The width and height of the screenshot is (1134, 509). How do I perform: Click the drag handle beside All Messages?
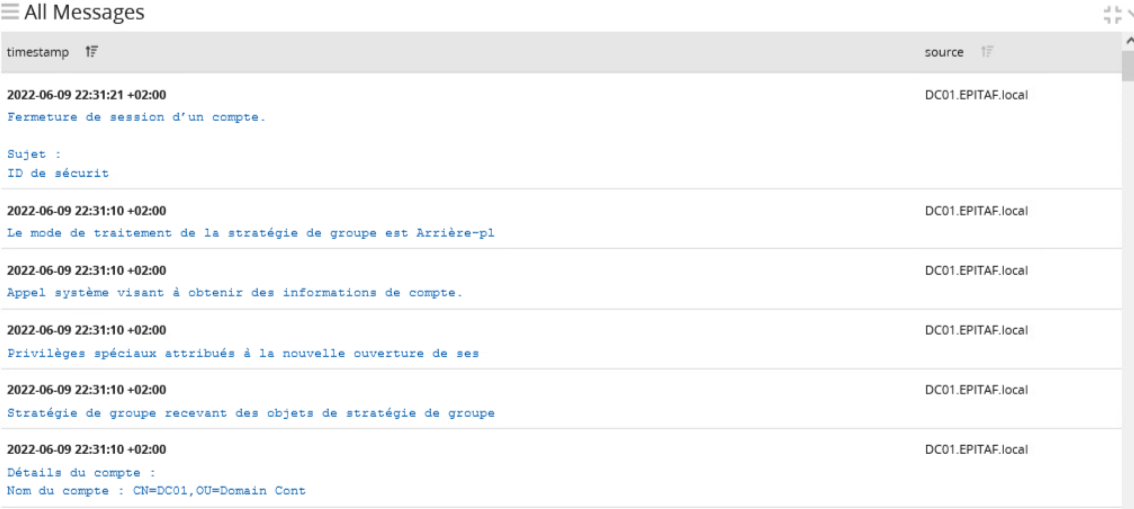(x=9, y=14)
